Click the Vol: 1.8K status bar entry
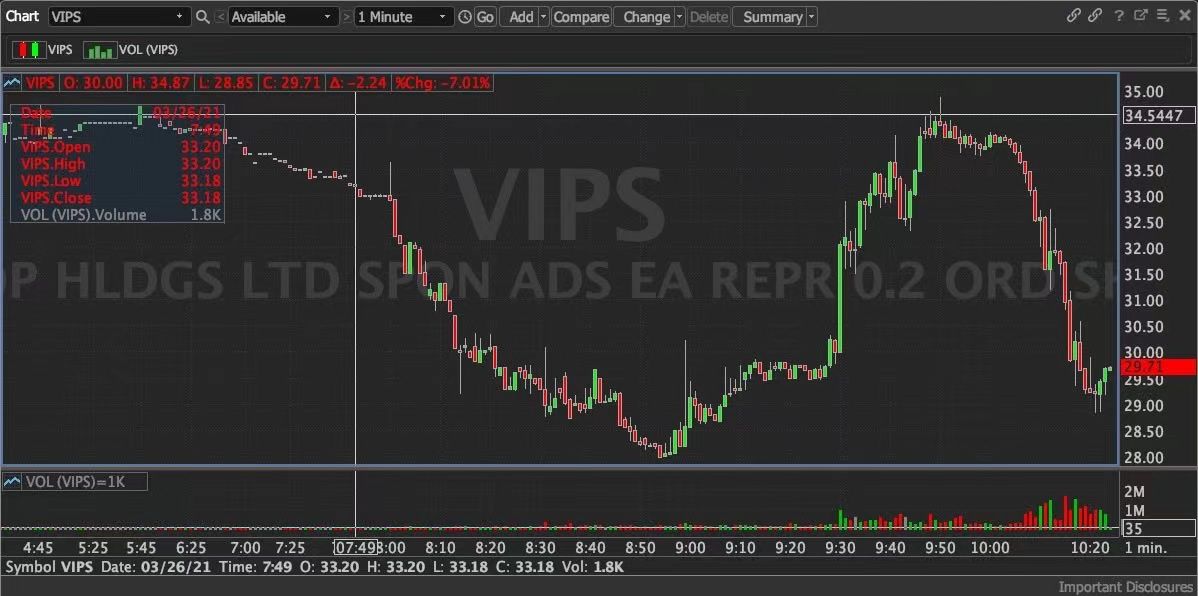The height and width of the screenshot is (596, 1198). click(x=593, y=567)
